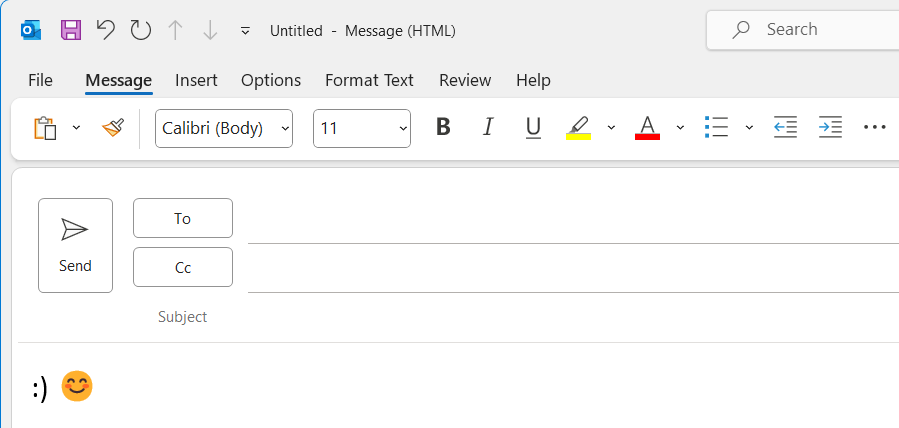Click the To recipients button
The height and width of the screenshot is (428, 899).
pyautogui.click(x=183, y=218)
